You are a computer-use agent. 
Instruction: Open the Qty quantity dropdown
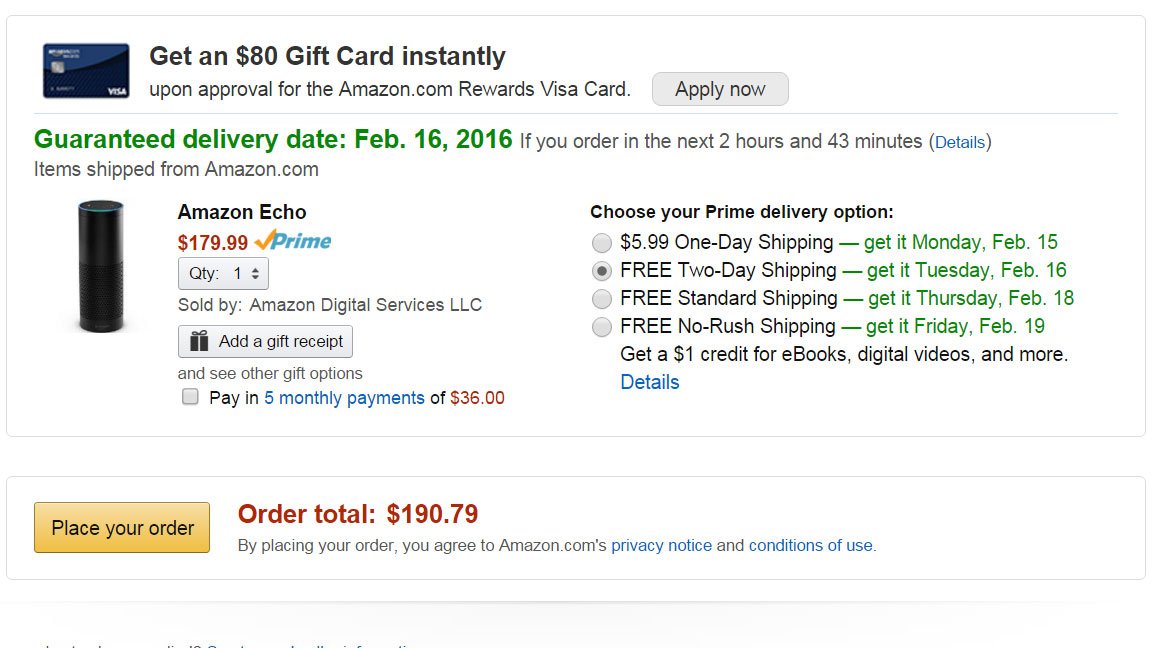[x=223, y=273]
